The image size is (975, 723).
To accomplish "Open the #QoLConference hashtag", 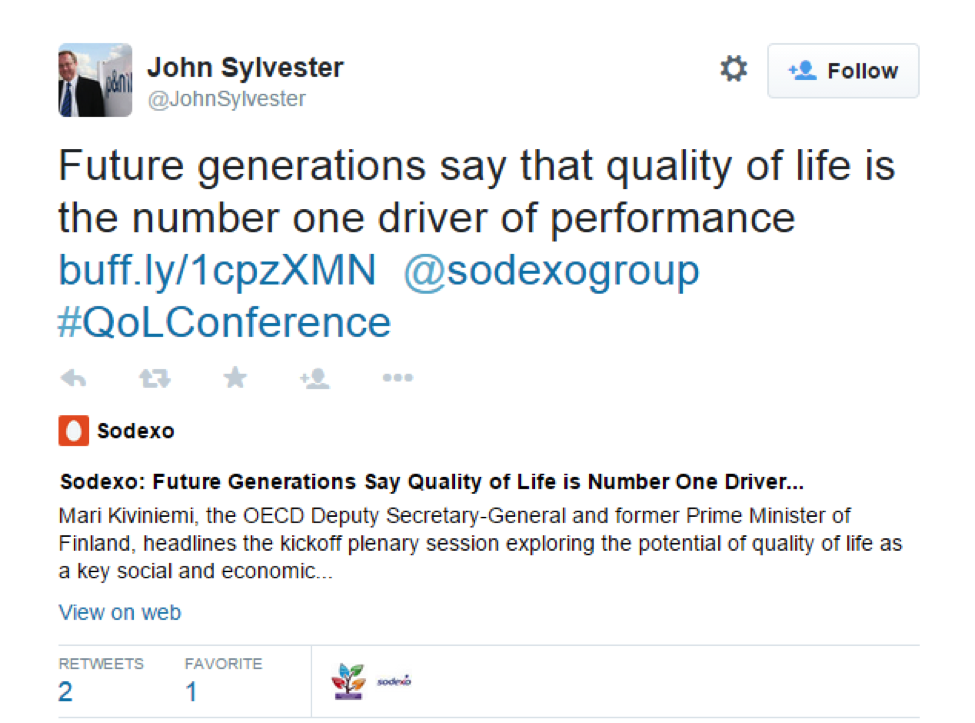I will [x=224, y=323].
